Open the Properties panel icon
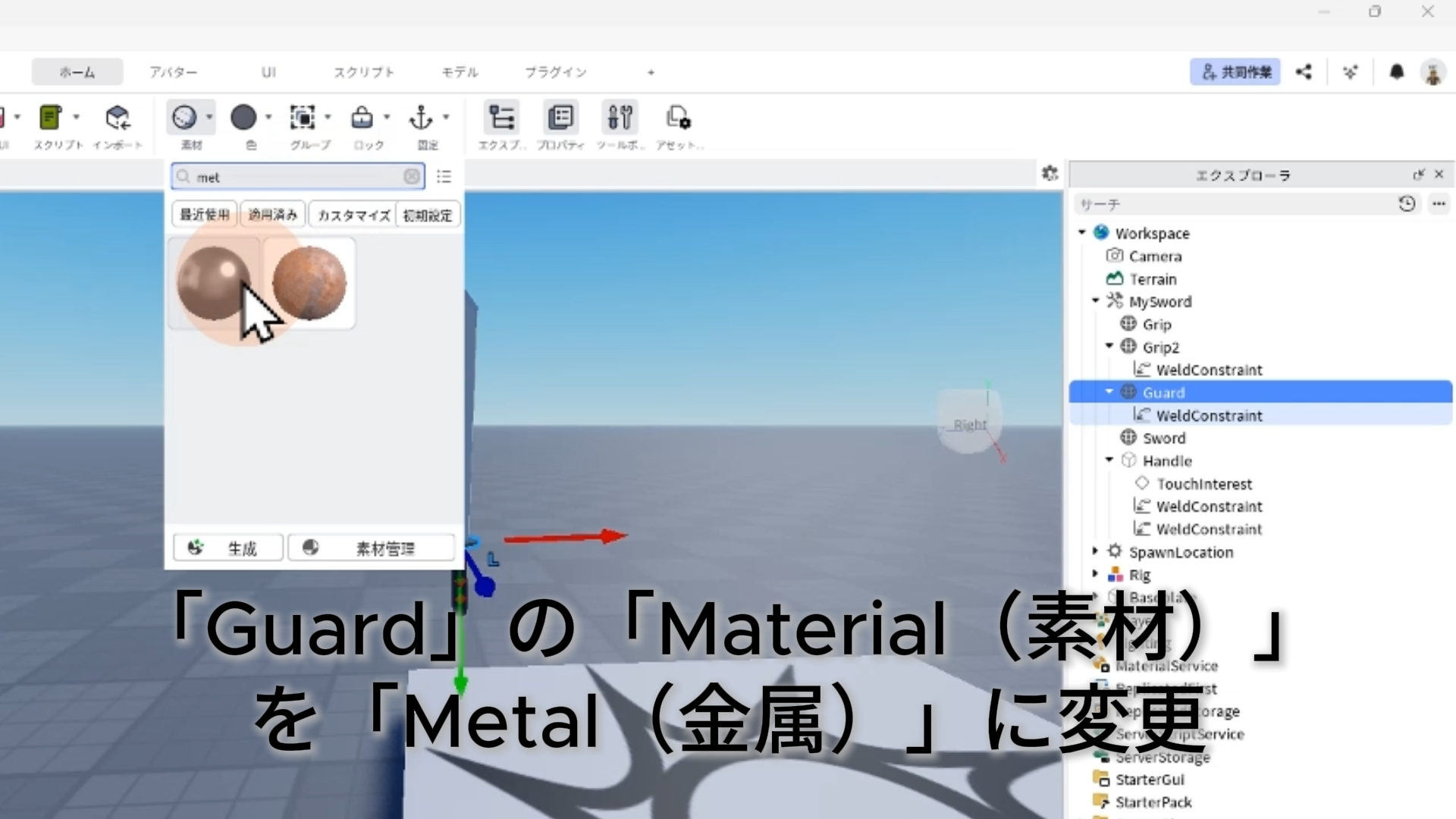The width and height of the screenshot is (1456, 819). pyautogui.click(x=560, y=118)
